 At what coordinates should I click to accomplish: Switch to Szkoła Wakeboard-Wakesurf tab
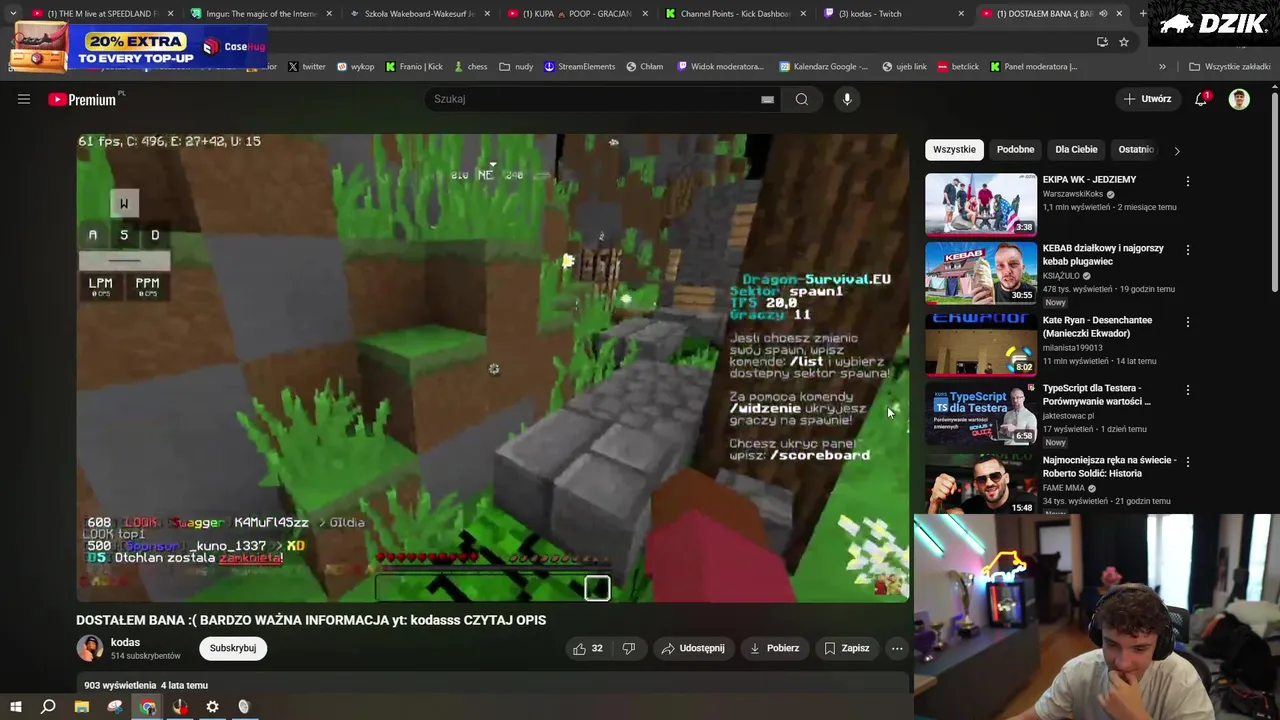coord(420,14)
